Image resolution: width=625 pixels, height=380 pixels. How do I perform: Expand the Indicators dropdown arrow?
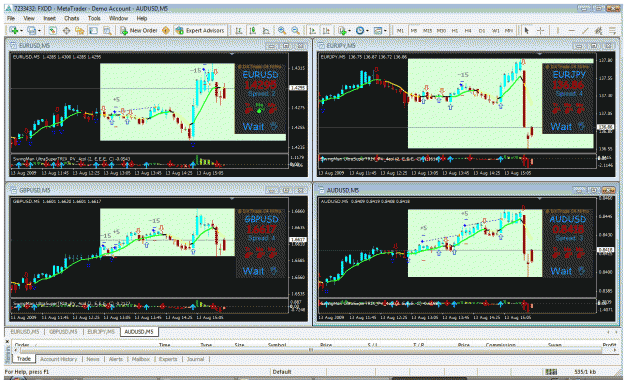pos(349,31)
